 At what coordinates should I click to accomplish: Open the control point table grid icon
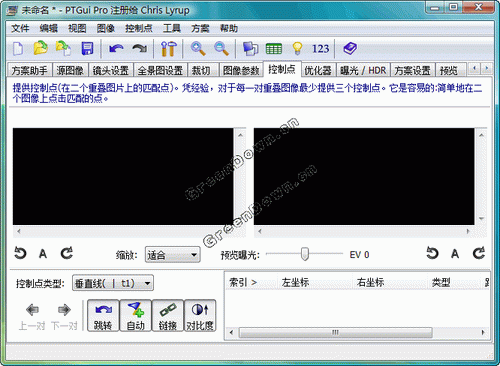[274, 49]
